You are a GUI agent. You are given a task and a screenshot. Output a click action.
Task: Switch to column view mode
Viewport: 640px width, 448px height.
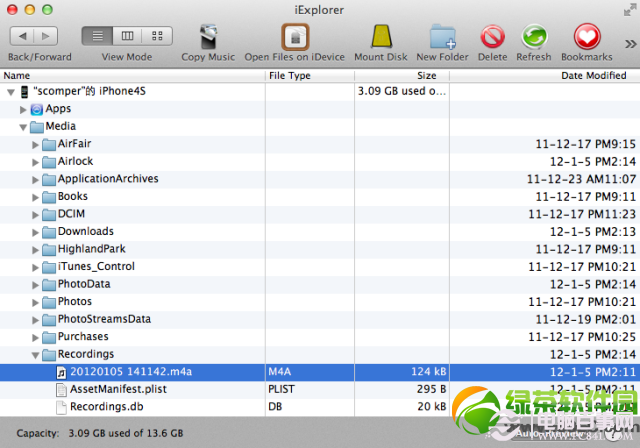coord(127,36)
